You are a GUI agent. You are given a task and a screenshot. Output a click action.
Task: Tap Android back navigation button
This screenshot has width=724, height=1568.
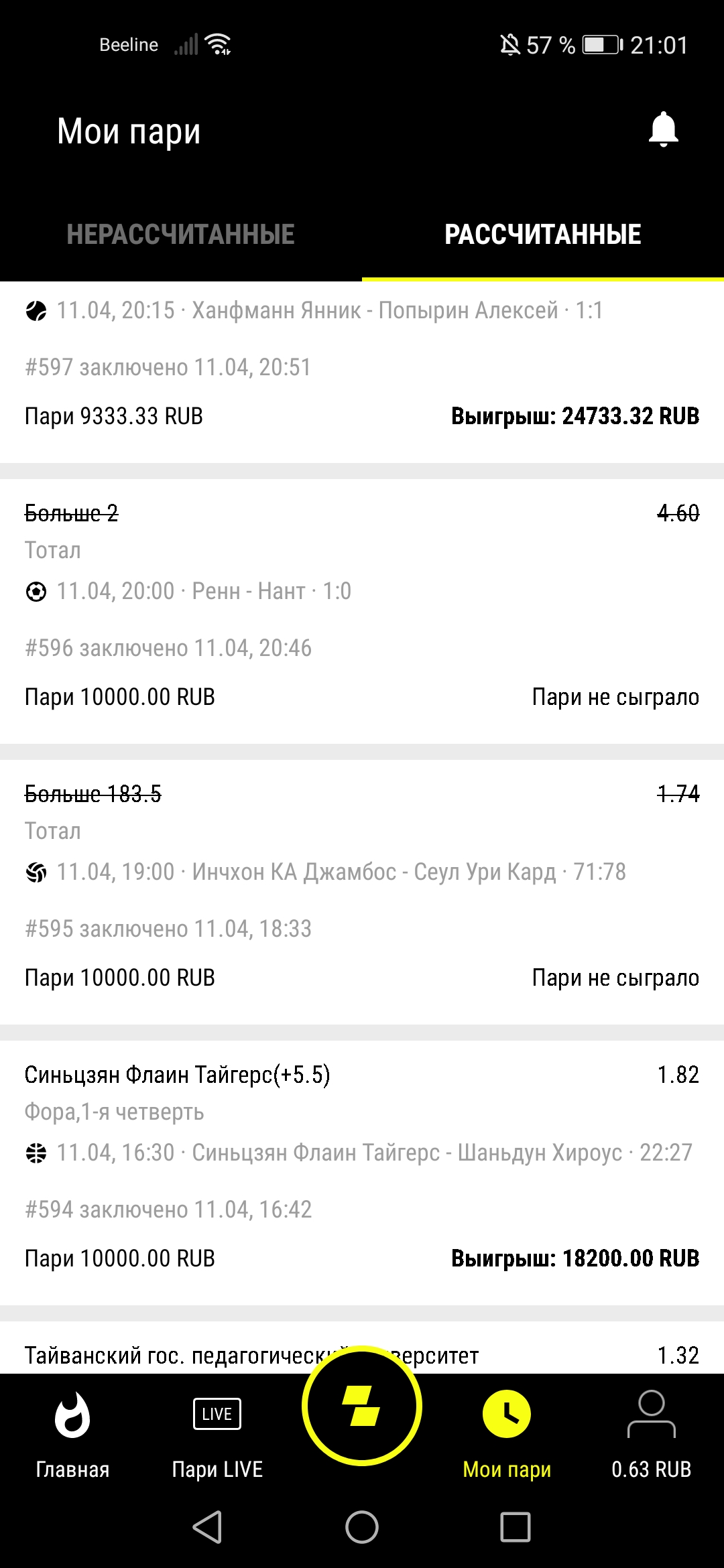(207, 1527)
